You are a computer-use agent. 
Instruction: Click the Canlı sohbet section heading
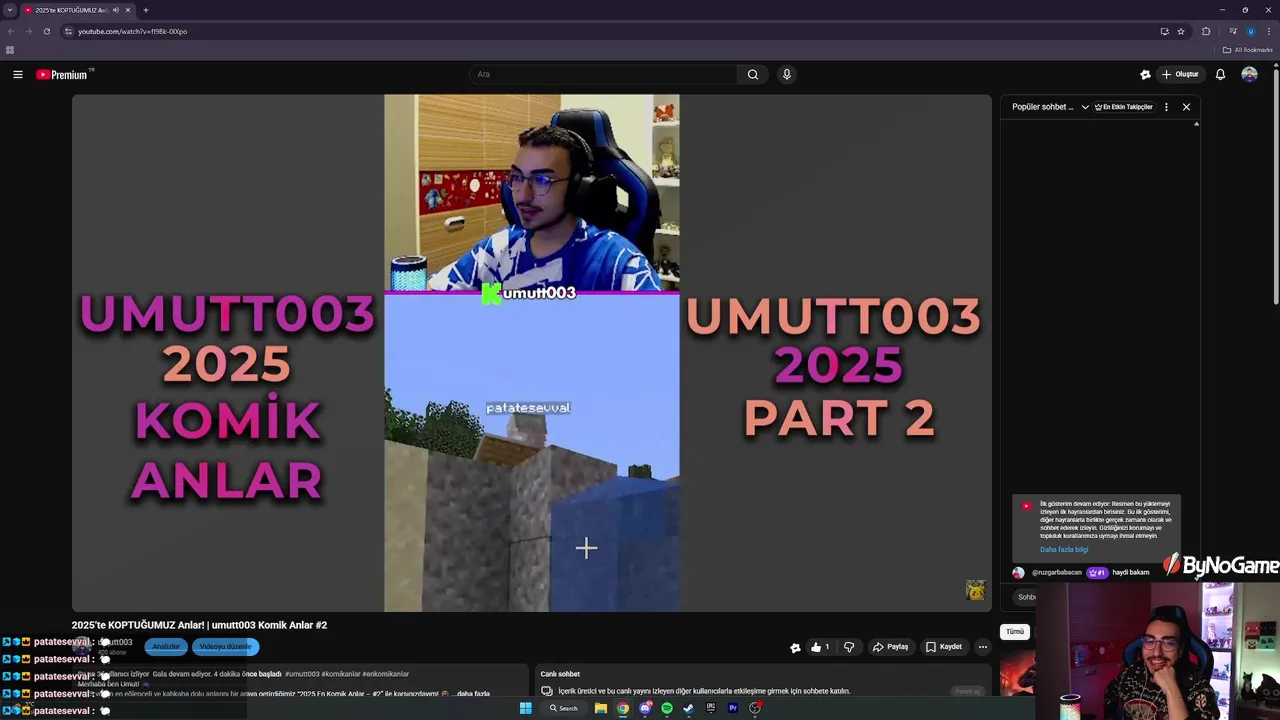point(560,674)
